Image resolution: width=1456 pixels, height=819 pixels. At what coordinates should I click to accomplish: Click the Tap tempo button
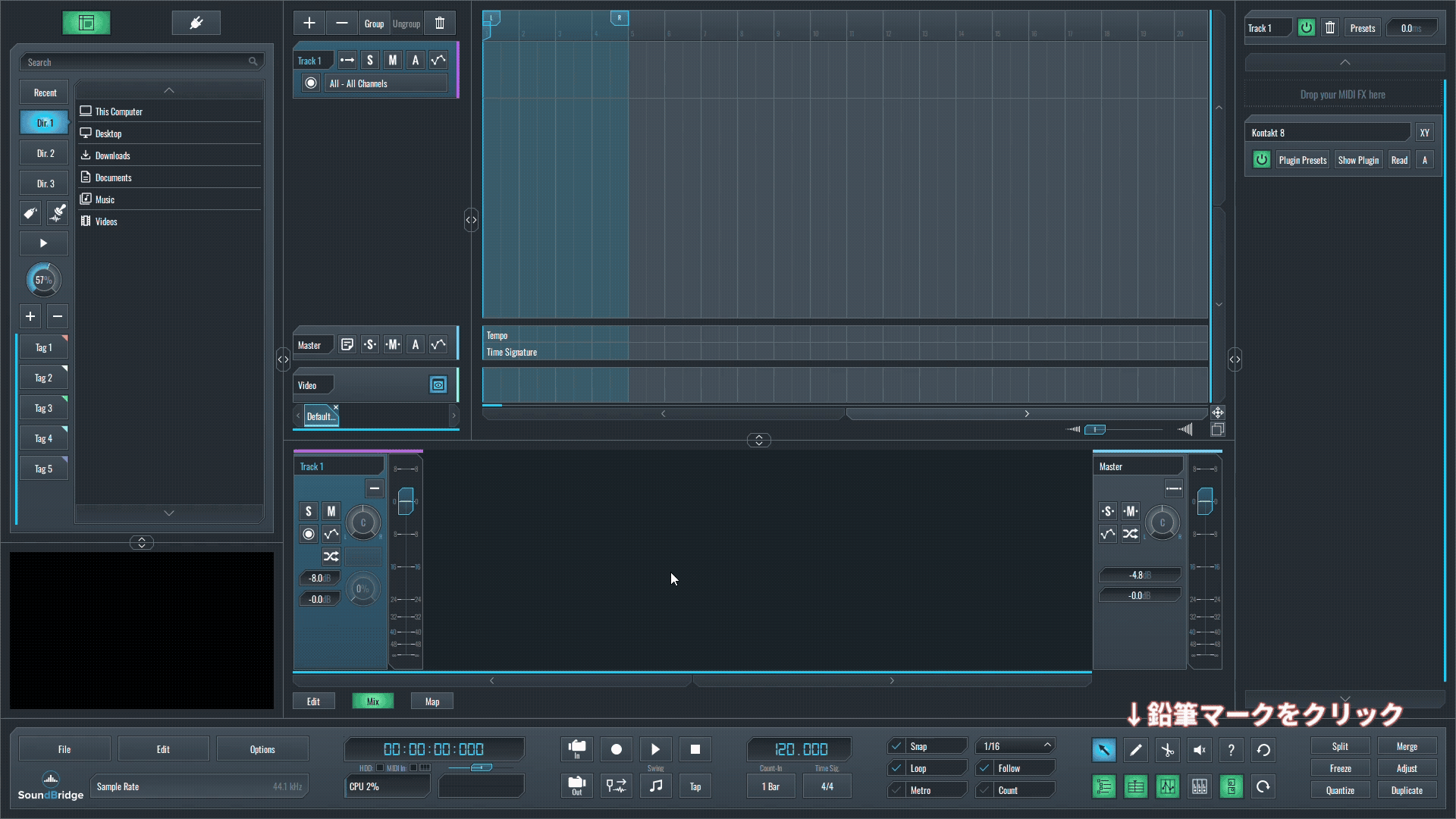[x=695, y=786]
